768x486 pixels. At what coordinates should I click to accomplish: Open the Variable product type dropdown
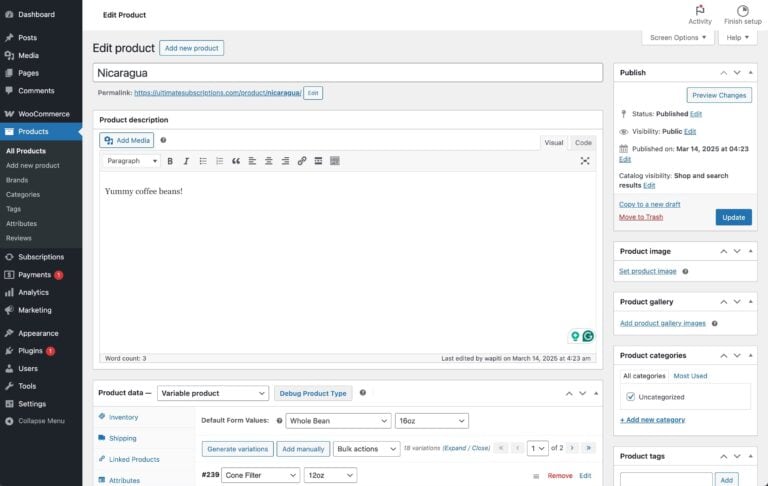point(214,394)
